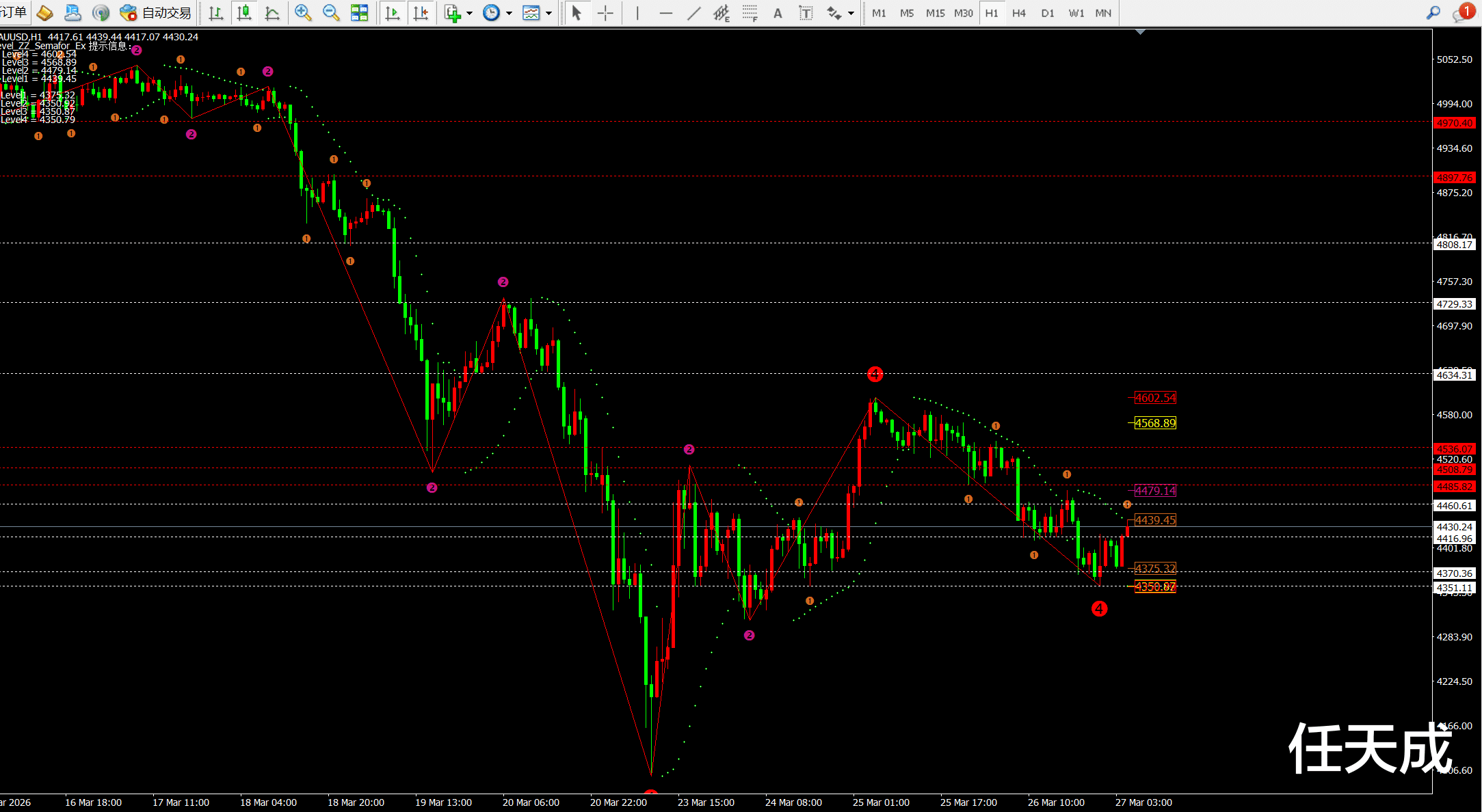Open the indicators list dropdown arrow
This screenshot has height=812, width=1482.
tap(469, 13)
